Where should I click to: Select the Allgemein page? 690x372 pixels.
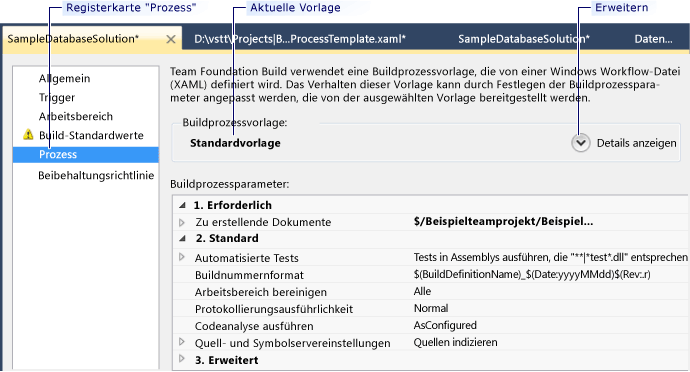click(65, 78)
